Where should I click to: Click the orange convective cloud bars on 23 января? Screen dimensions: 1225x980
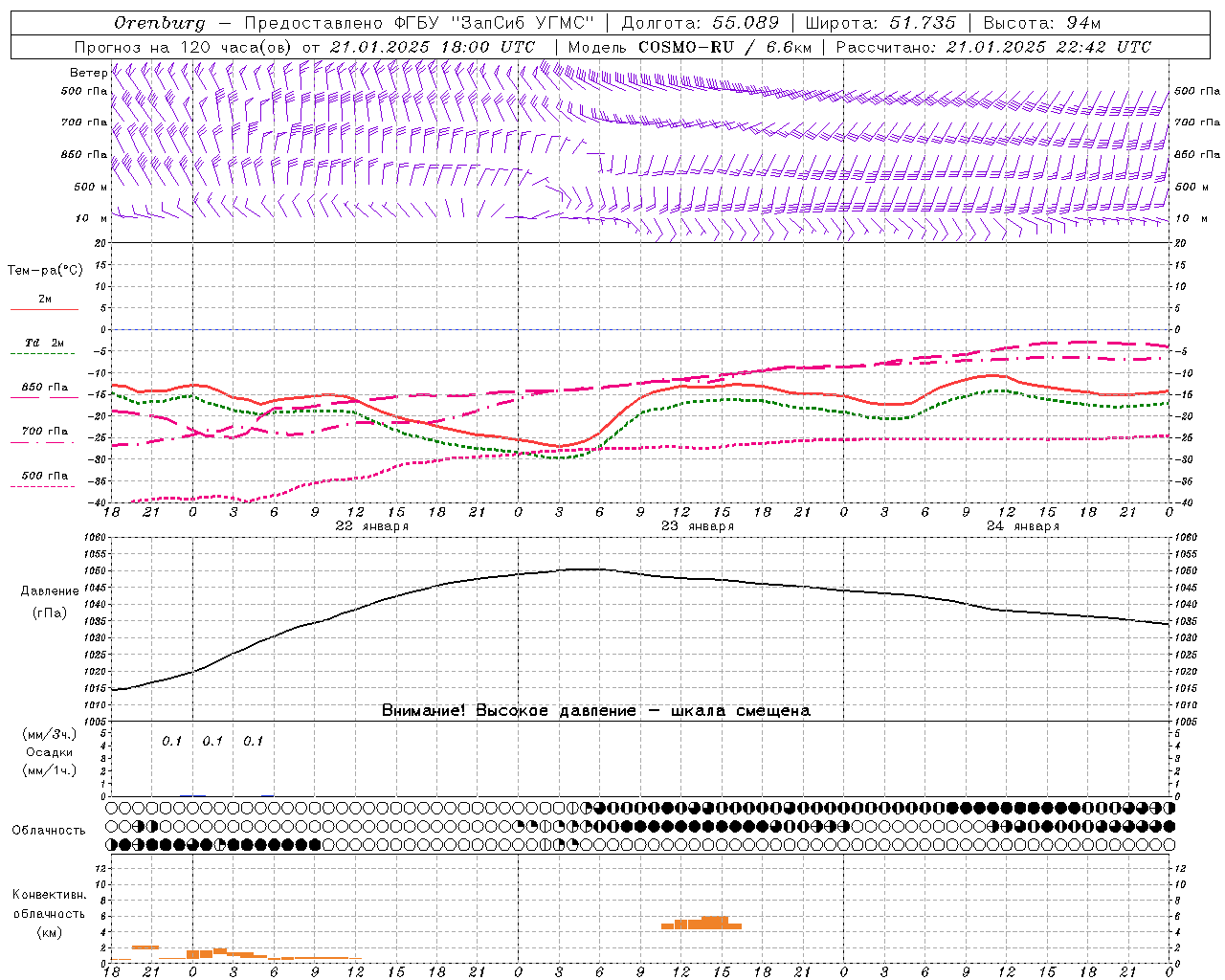[702, 923]
